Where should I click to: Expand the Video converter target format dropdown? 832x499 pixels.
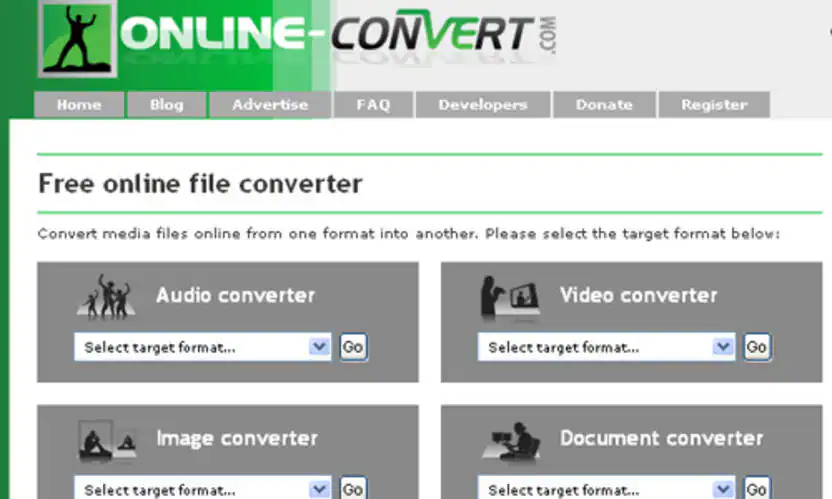606,347
